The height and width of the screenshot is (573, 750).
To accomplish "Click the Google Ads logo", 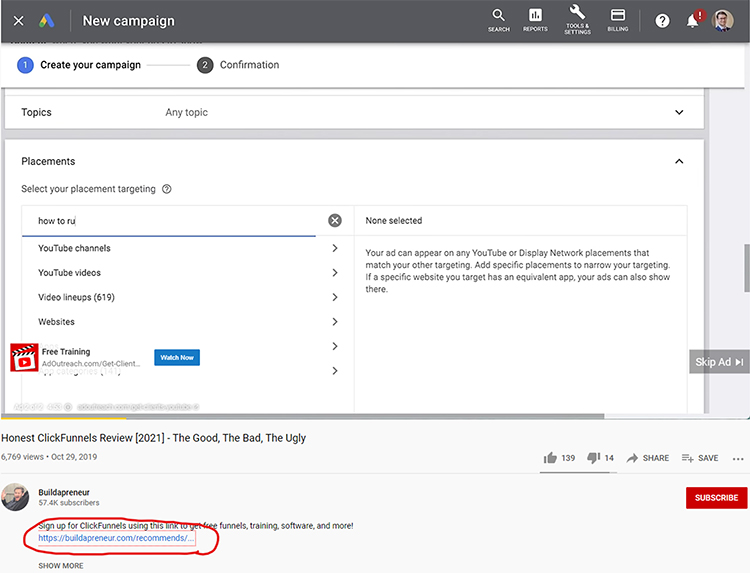I will click(x=46, y=21).
